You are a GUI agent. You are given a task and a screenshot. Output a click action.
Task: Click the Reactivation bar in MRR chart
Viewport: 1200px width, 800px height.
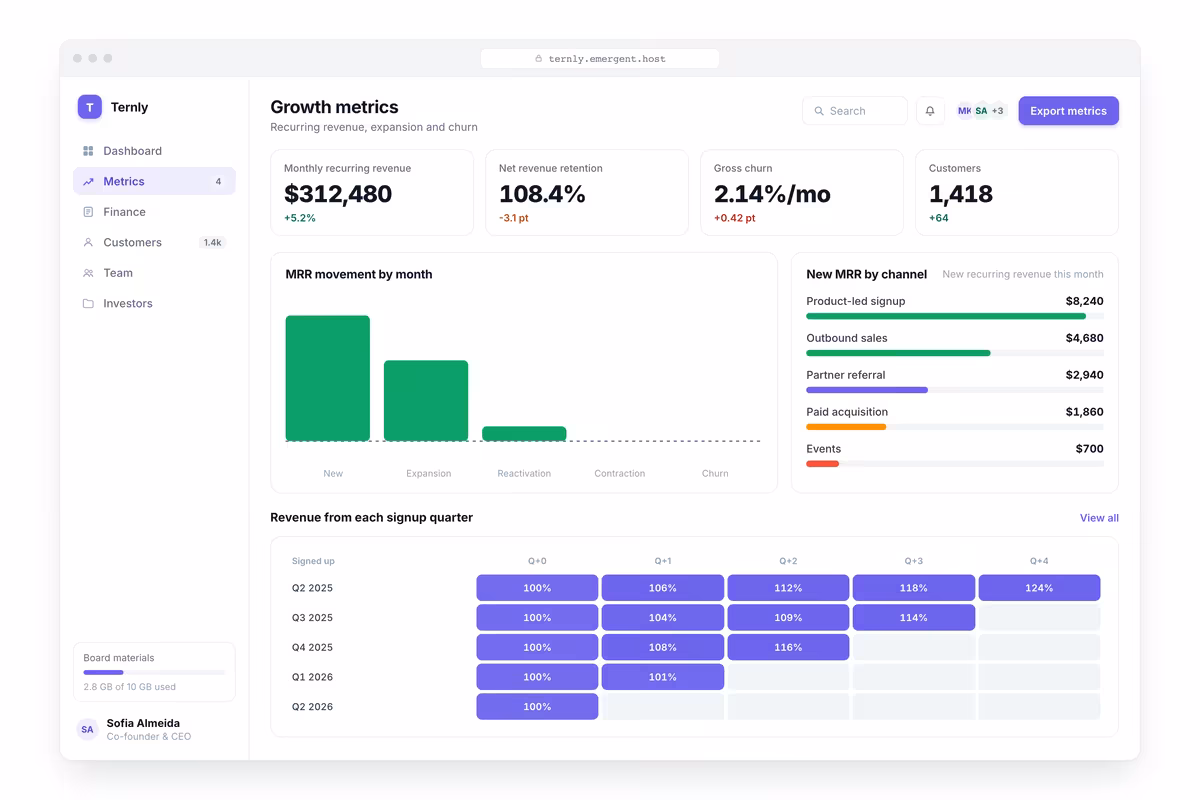click(524, 434)
